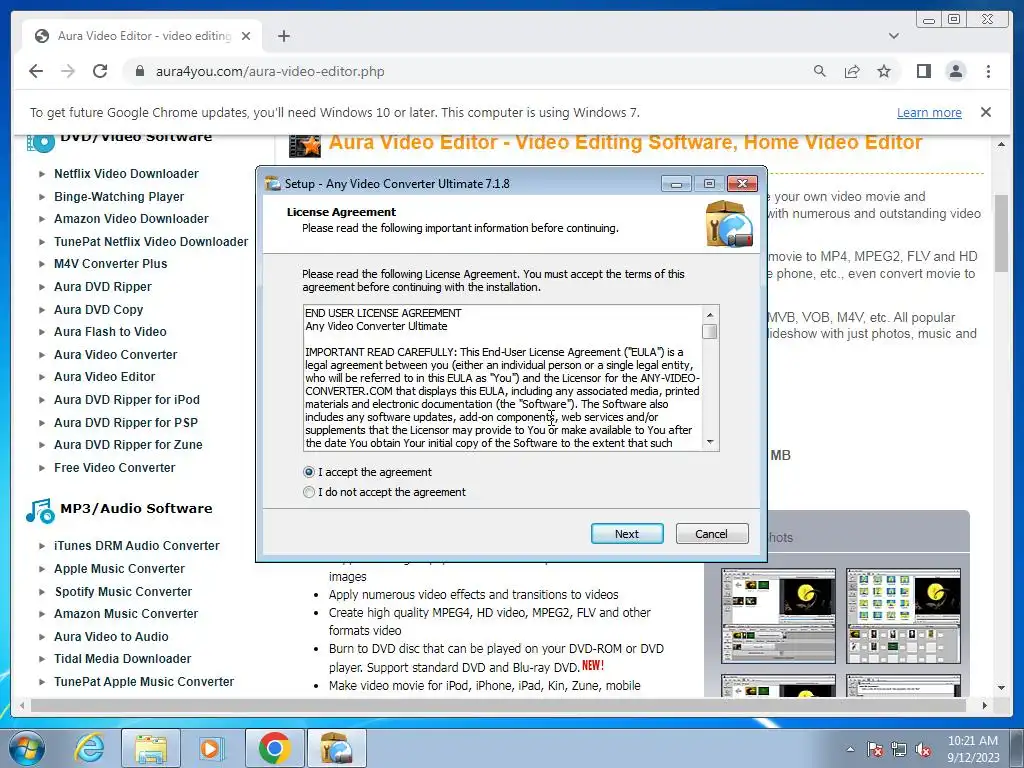1024x768 pixels.
Task: Open Tidal Media Downloader link
Action: coord(122,659)
